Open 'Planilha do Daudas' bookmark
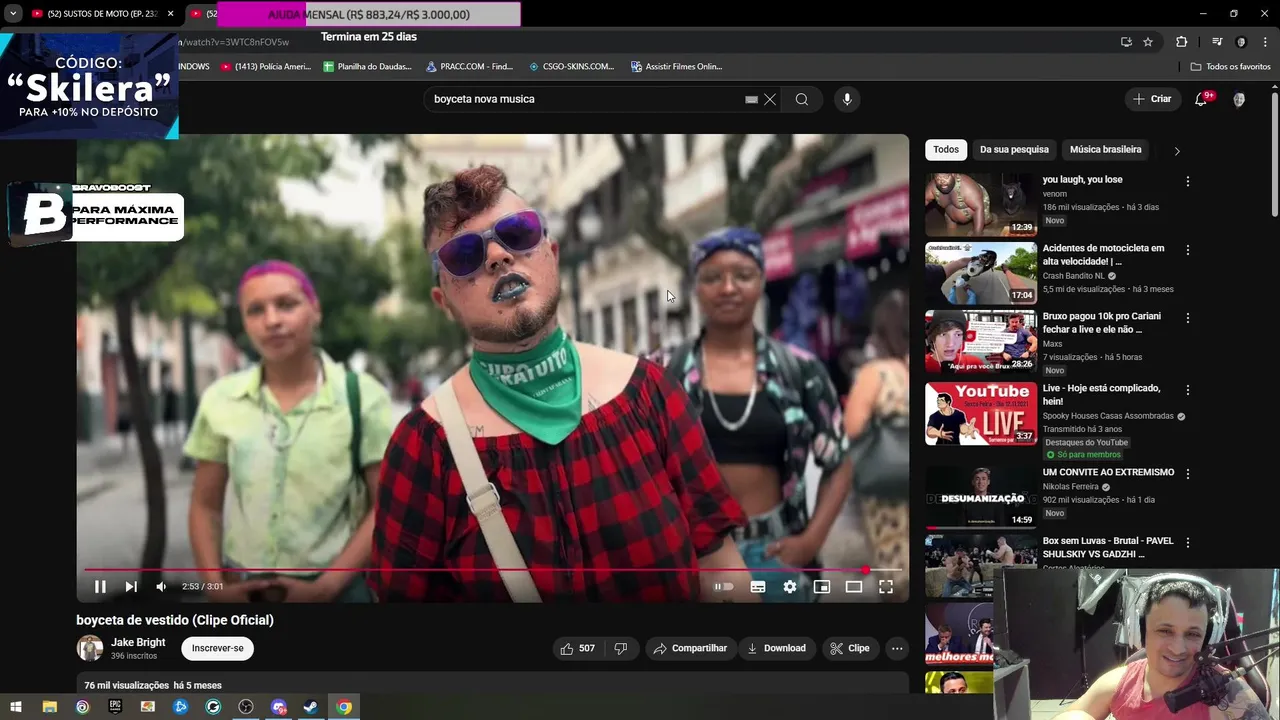Screen dimensions: 1280x720 [x=367, y=66]
